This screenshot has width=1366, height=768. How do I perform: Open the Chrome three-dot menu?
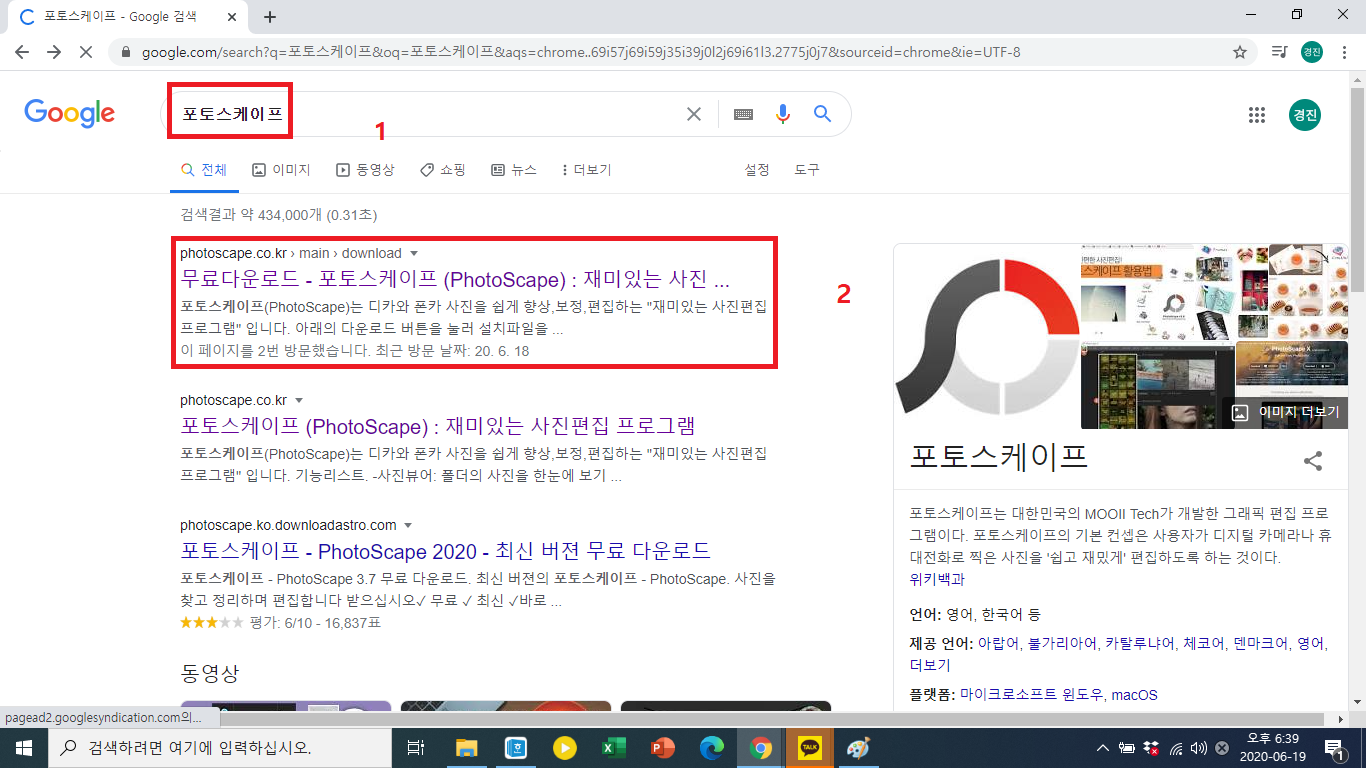point(1344,52)
